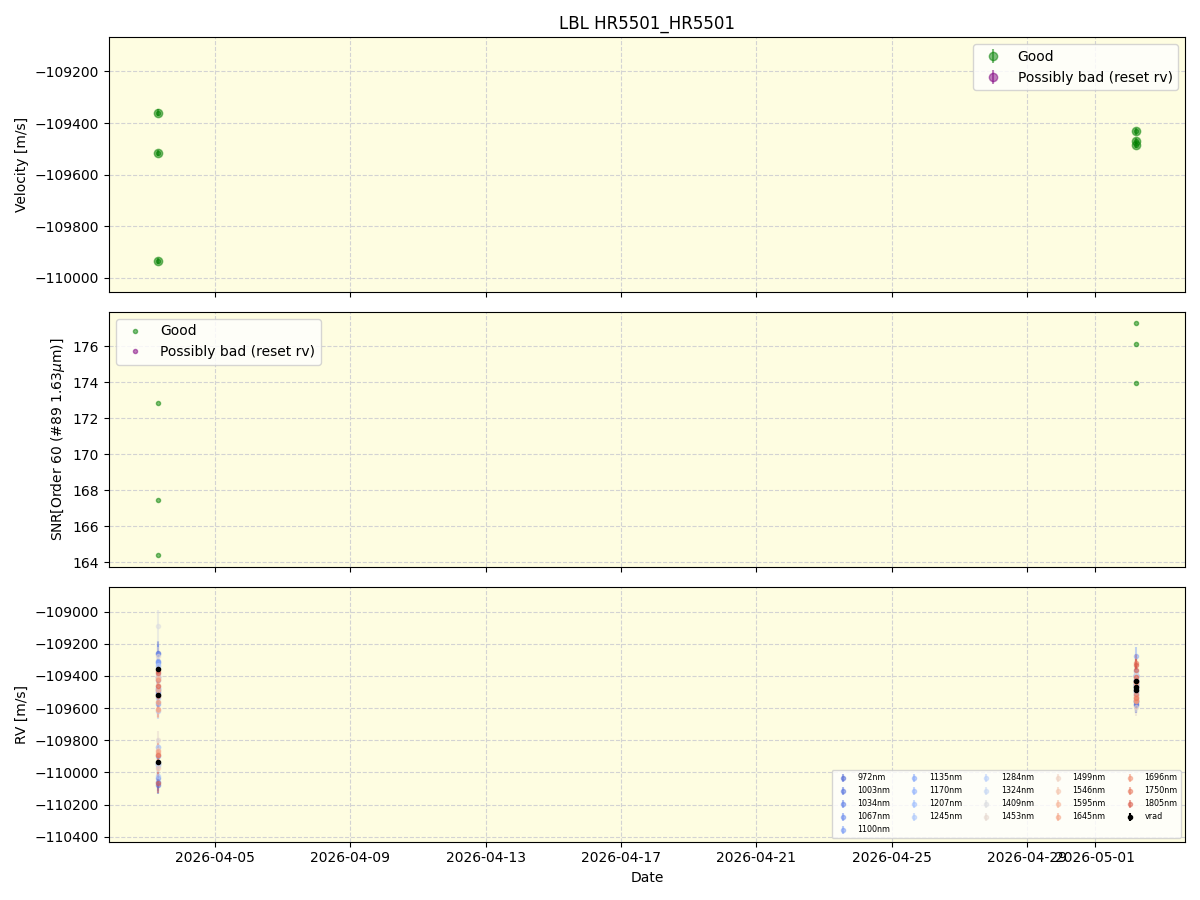This screenshot has width=1200, height=900.
Task: Select the 'Possibly bad (reset rv)' label in Velocity legend
Action: (1095, 77)
